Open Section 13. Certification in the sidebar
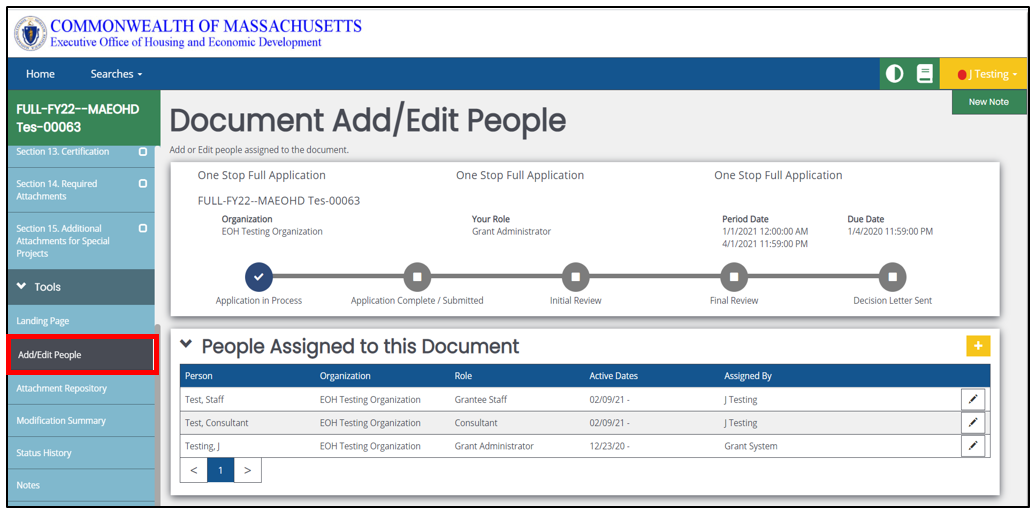The height and width of the screenshot is (514, 1035). (63, 152)
